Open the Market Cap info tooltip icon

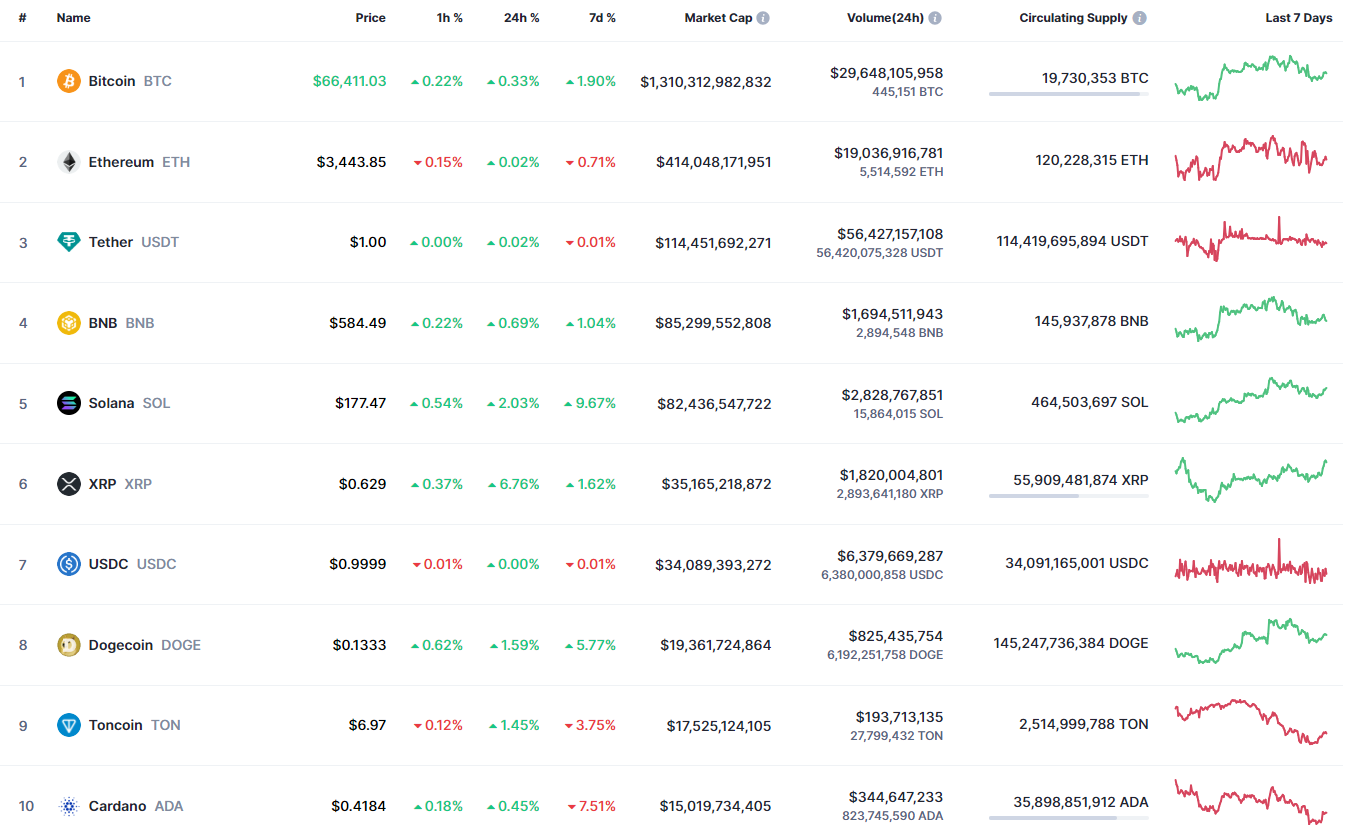763,18
